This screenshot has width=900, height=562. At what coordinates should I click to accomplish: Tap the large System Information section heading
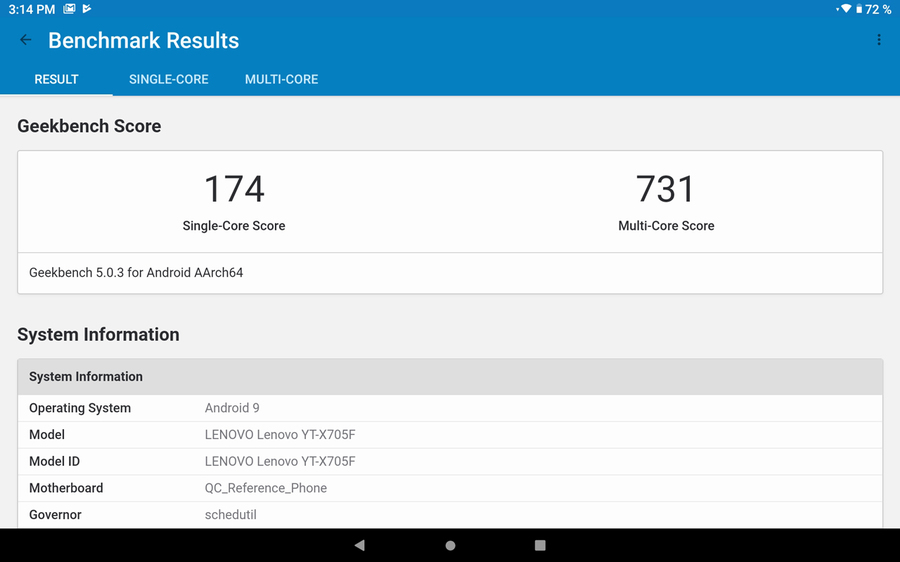pos(98,334)
